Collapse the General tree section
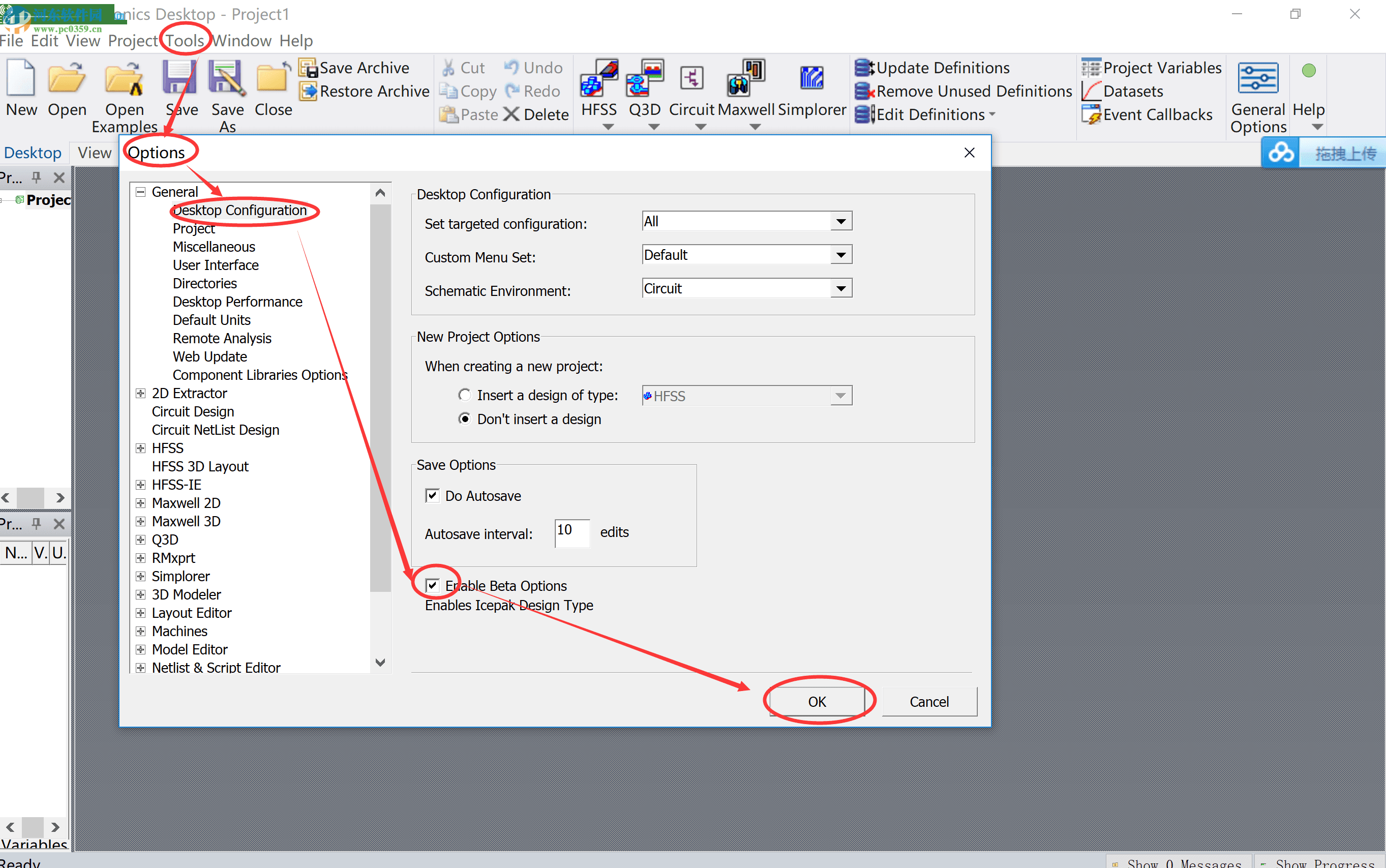 coord(141,192)
